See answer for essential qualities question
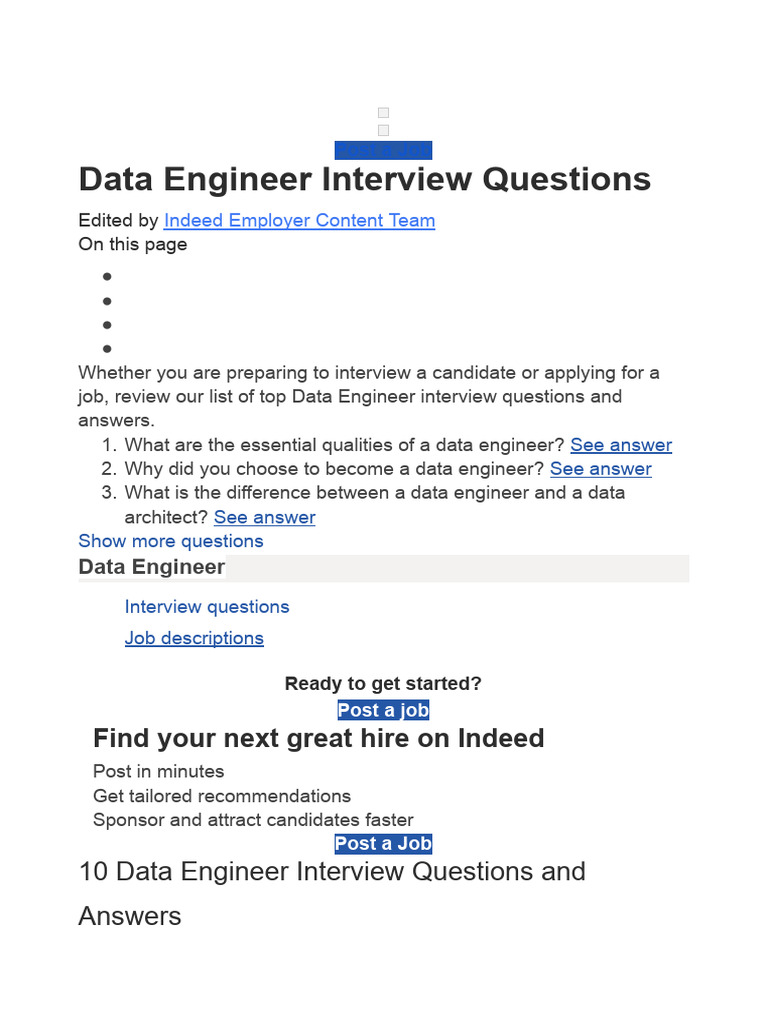 [x=621, y=445]
